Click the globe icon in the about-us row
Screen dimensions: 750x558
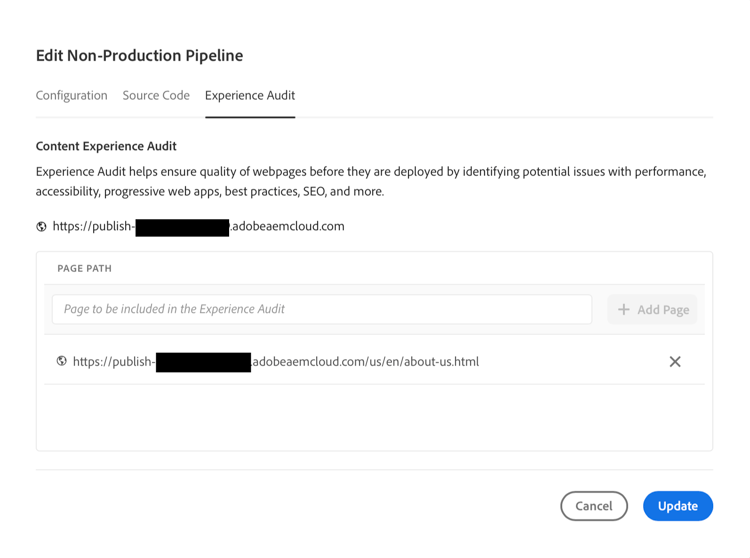[62, 362]
